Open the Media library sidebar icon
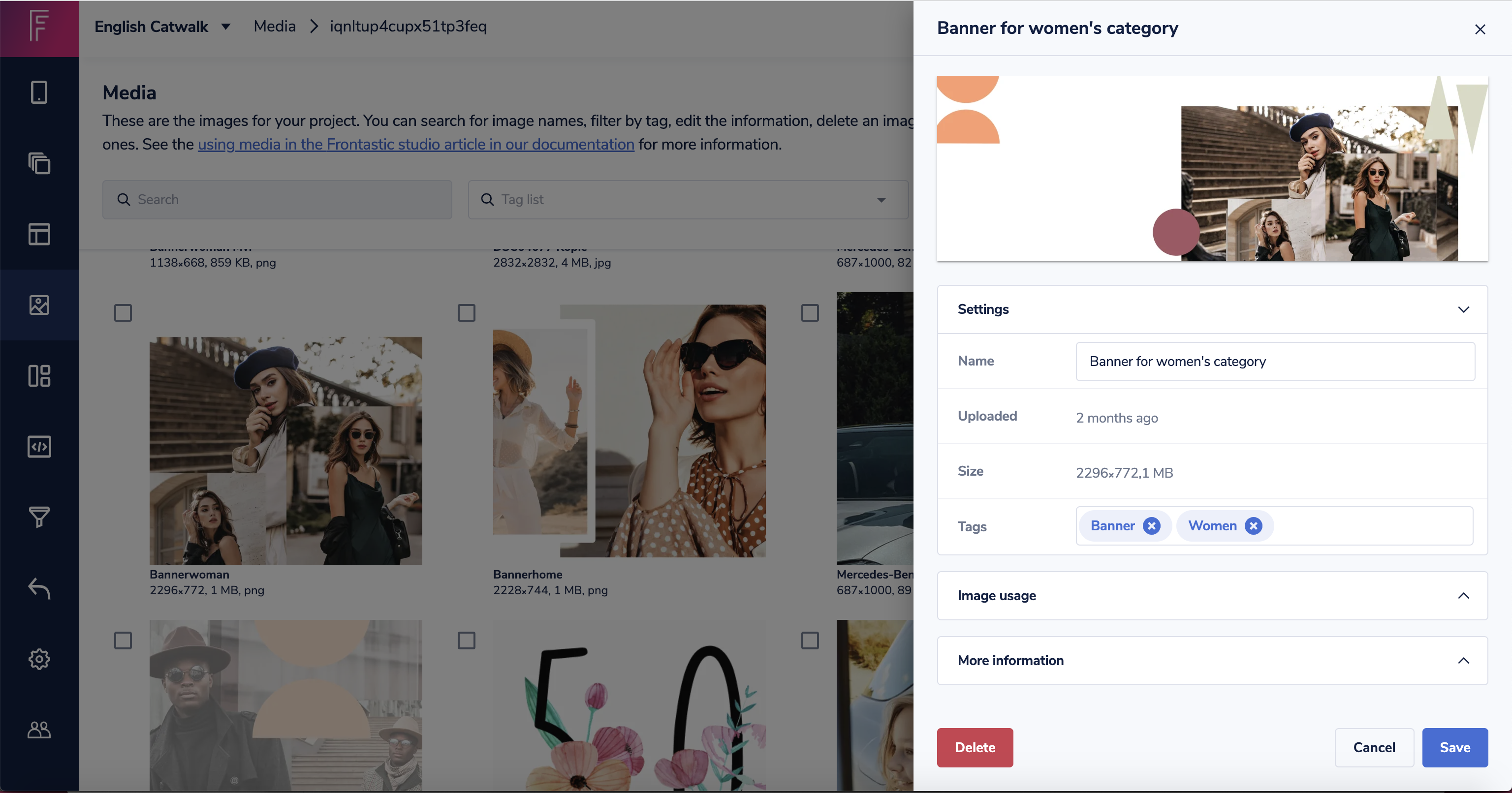This screenshot has height=793, width=1512. [x=39, y=305]
